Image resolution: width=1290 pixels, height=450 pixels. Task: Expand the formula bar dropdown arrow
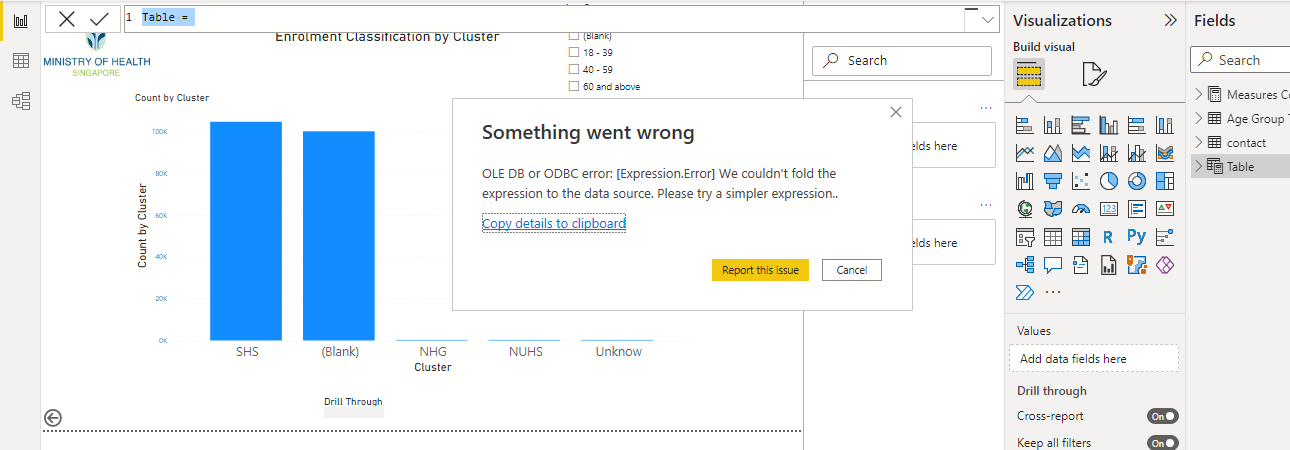pyautogui.click(x=988, y=19)
